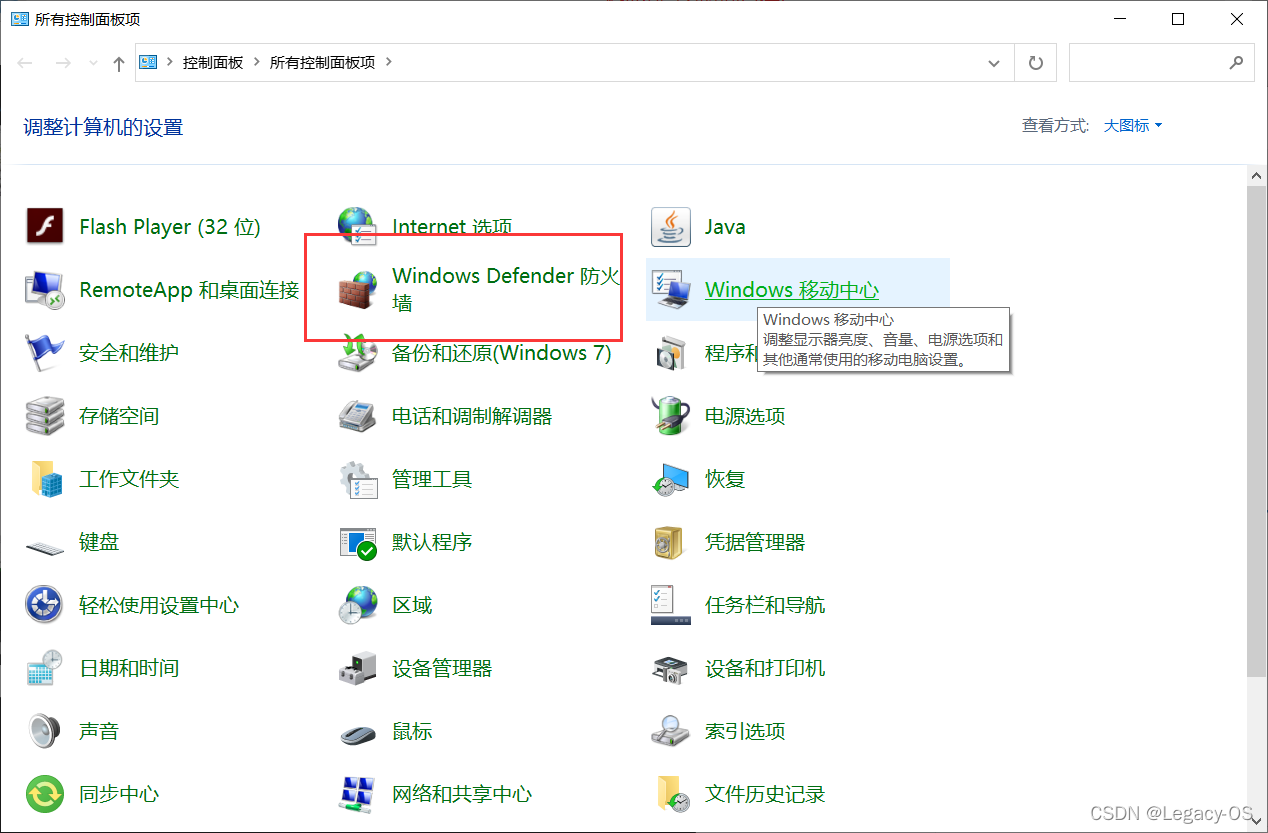The width and height of the screenshot is (1268, 833).
Task: Click the search magnifier icon
Action: (x=1236, y=63)
